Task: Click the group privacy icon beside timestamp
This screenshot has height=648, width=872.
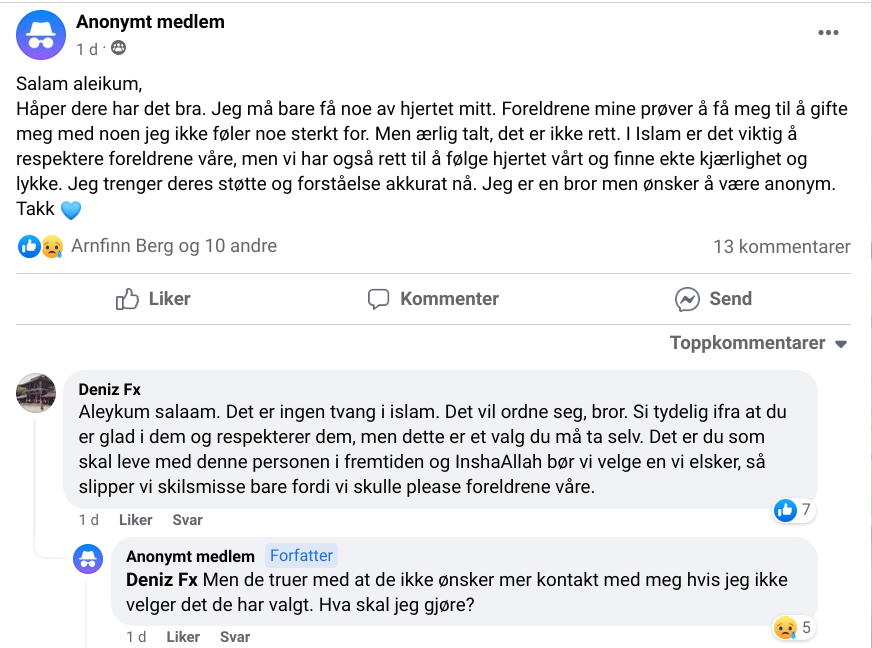Action: coord(119,49)
